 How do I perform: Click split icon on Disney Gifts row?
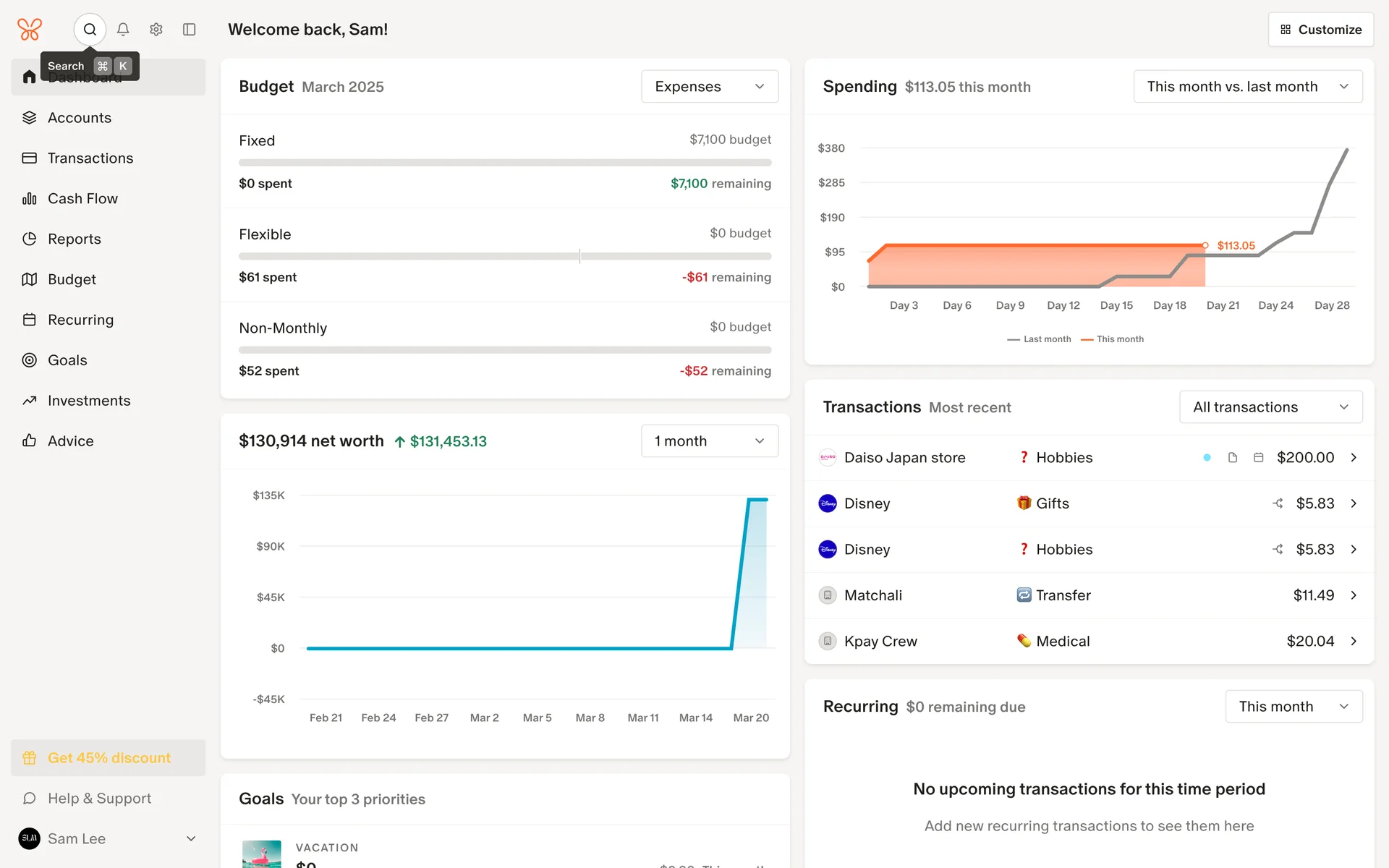click(x=1278, y=503)
